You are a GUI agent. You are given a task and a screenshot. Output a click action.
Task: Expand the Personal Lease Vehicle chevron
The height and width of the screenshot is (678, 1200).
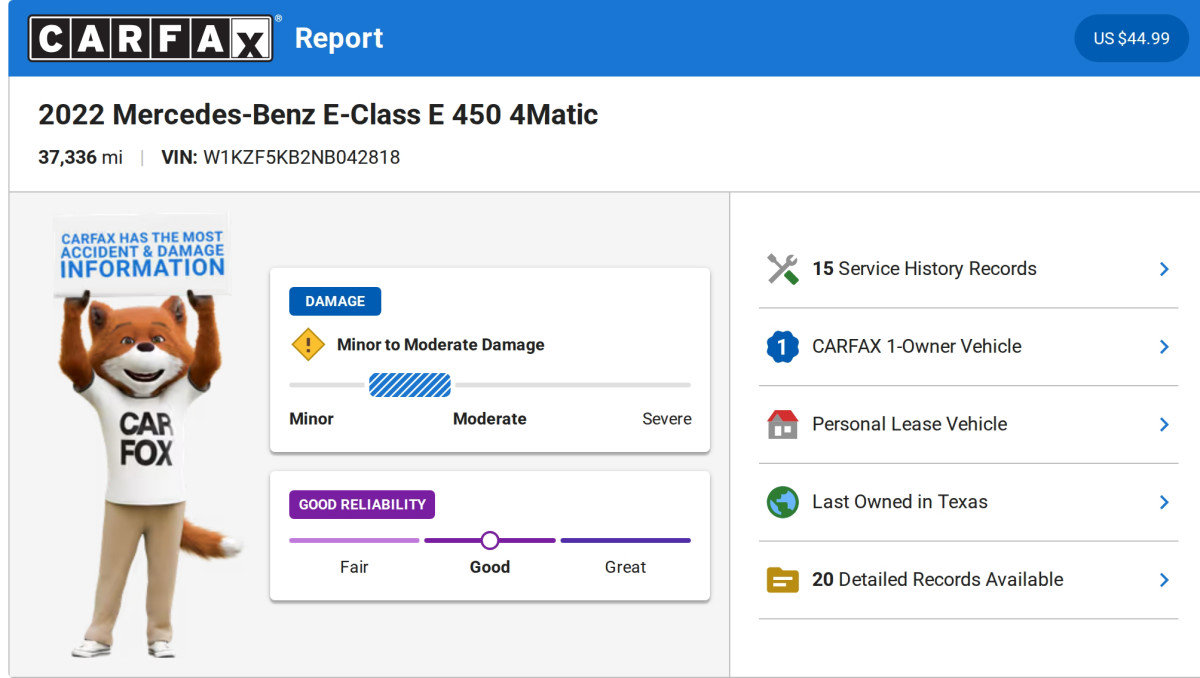[x=1164, y=424]
